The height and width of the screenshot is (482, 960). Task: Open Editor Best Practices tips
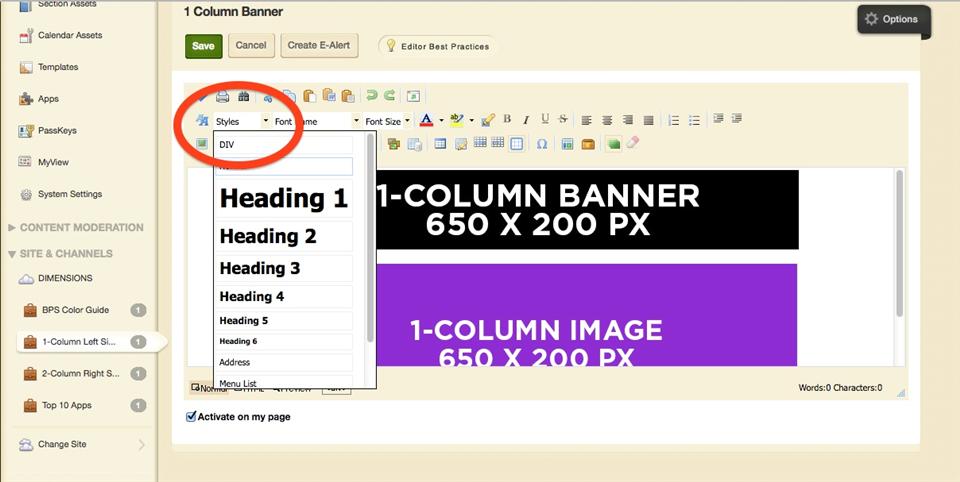click(437, 46)
